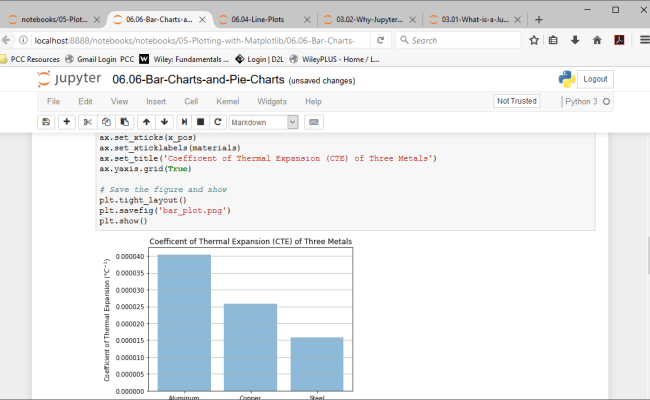Insert a cell below with the plus icon
Image resolution: width=650 pixels, height=400 pixels.
tap(66, 122)
